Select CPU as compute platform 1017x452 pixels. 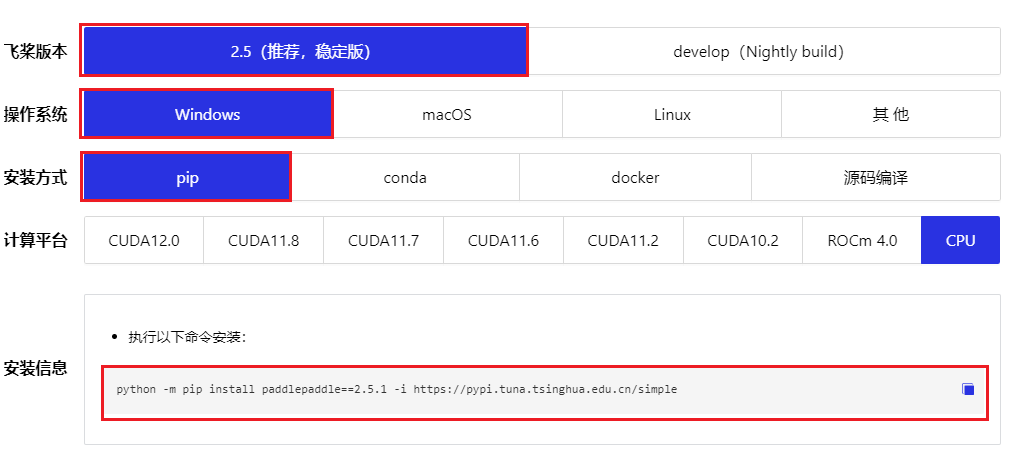pos(960,240)
